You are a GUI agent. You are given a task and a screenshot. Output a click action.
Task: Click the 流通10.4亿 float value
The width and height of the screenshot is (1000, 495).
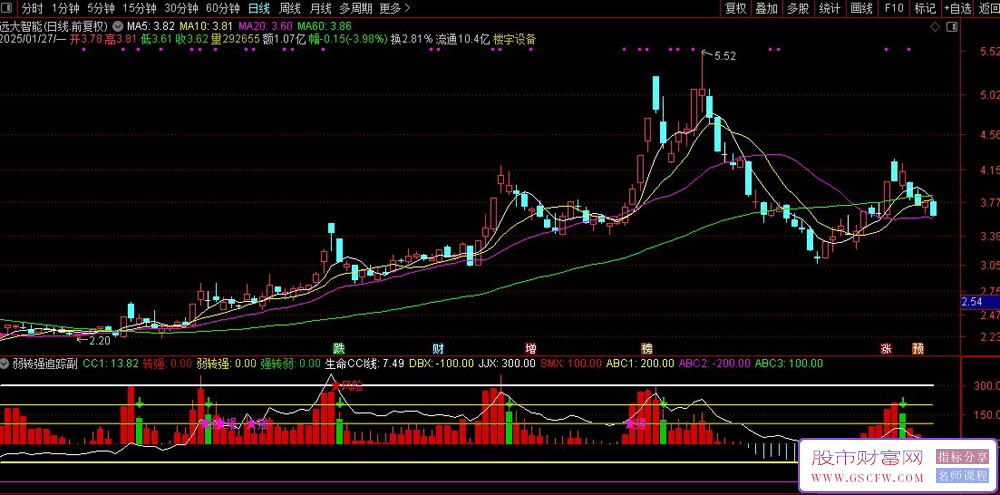coord(462,39)
